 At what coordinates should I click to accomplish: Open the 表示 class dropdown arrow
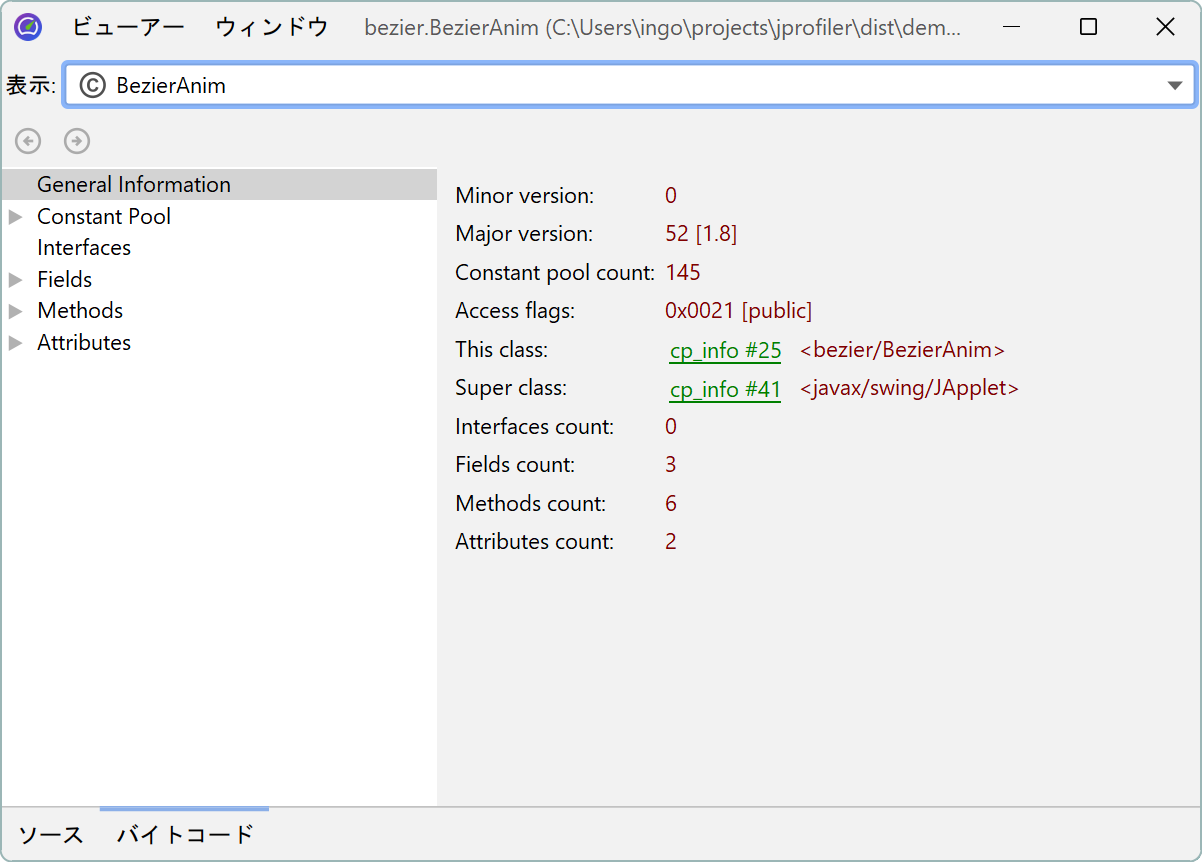[x=1175, y=86]
